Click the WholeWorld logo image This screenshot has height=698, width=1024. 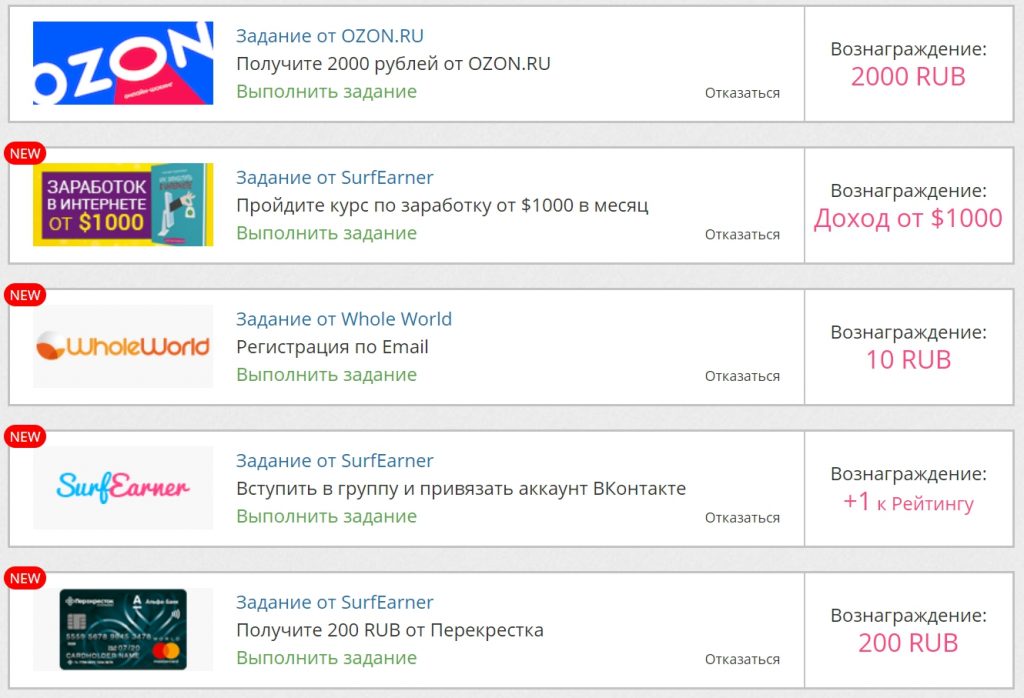(123, 346)
